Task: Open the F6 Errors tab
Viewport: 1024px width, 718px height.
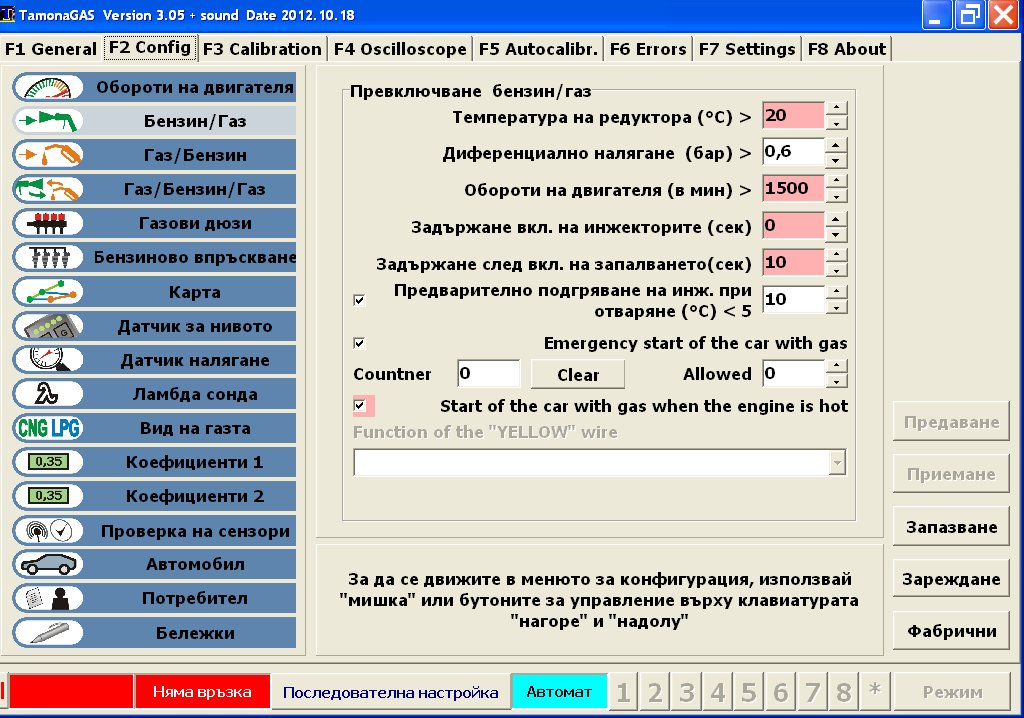Action: [647, 48]
